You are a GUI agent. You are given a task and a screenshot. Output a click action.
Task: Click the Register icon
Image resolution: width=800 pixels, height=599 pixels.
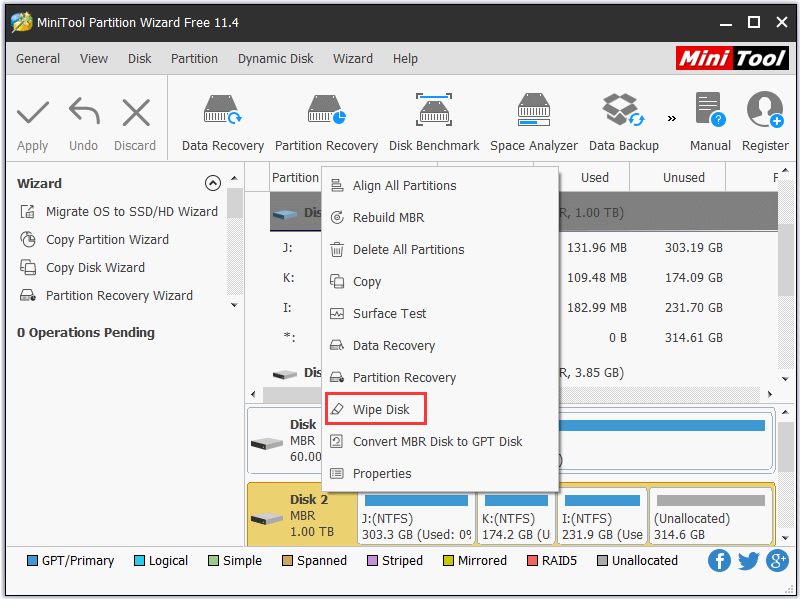coord(764,118)
